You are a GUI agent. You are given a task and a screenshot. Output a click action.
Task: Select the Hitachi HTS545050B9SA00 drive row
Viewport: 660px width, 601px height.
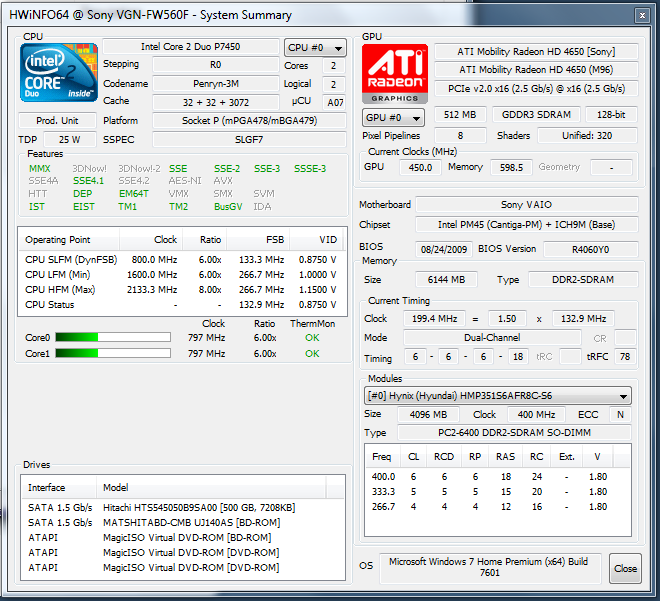pyautogui.click(x=182, y=508)
